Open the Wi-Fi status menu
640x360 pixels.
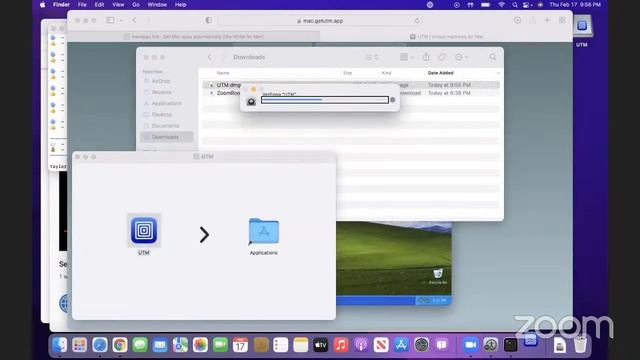pyautogui.click(x=501, y=5)
